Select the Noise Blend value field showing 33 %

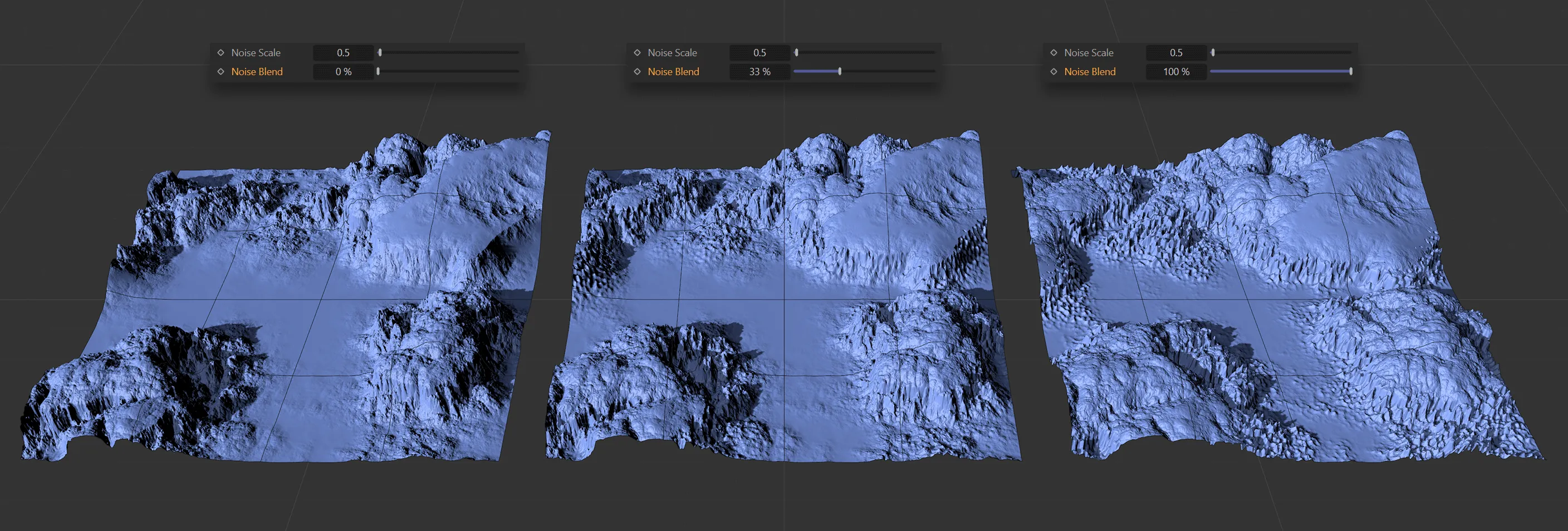coord(759,72)
